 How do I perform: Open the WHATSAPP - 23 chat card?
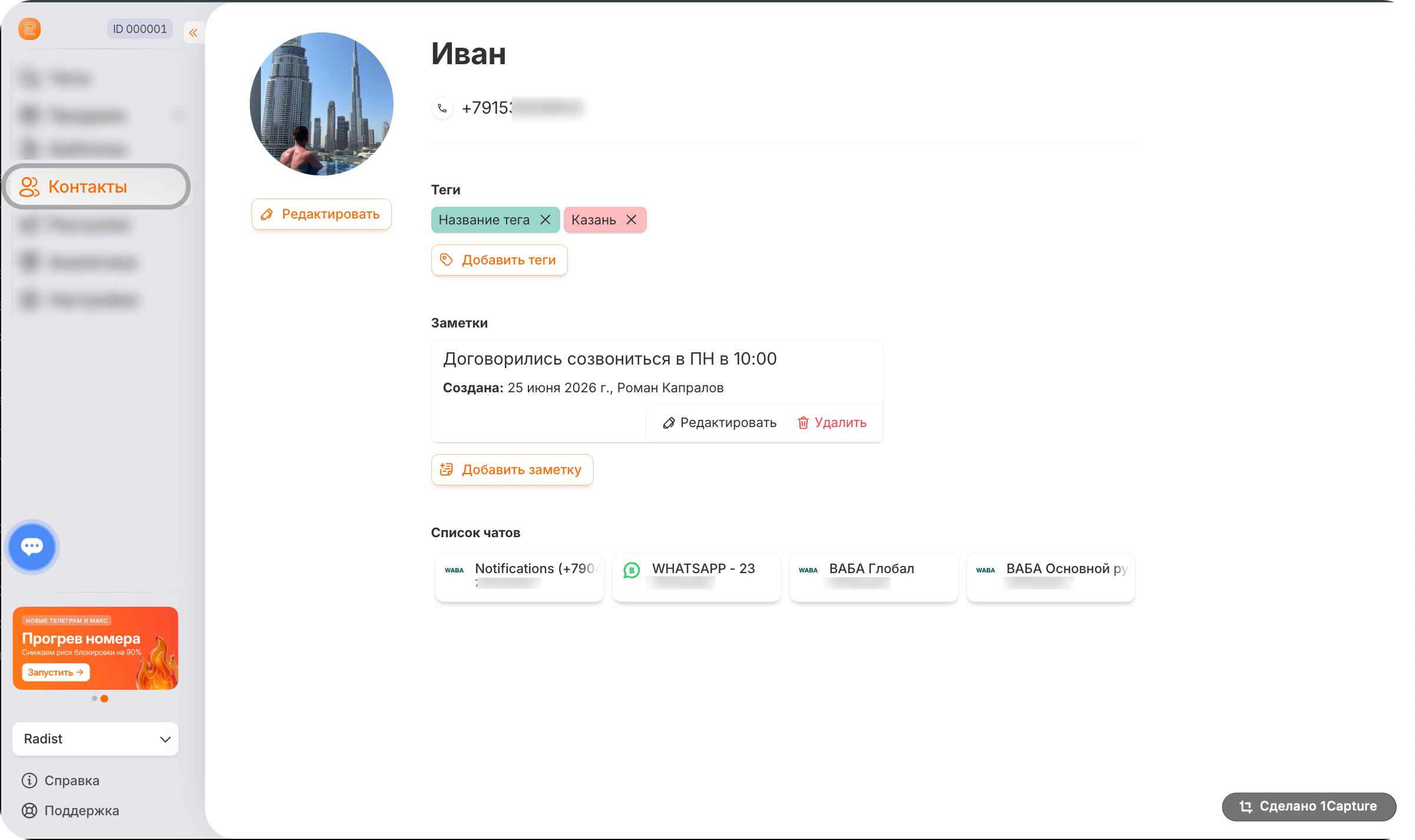(697, 577)
